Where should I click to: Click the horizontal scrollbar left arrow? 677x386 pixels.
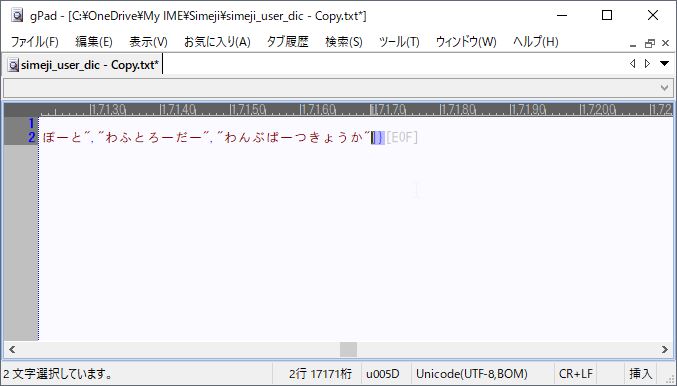(x=12, y=349)
